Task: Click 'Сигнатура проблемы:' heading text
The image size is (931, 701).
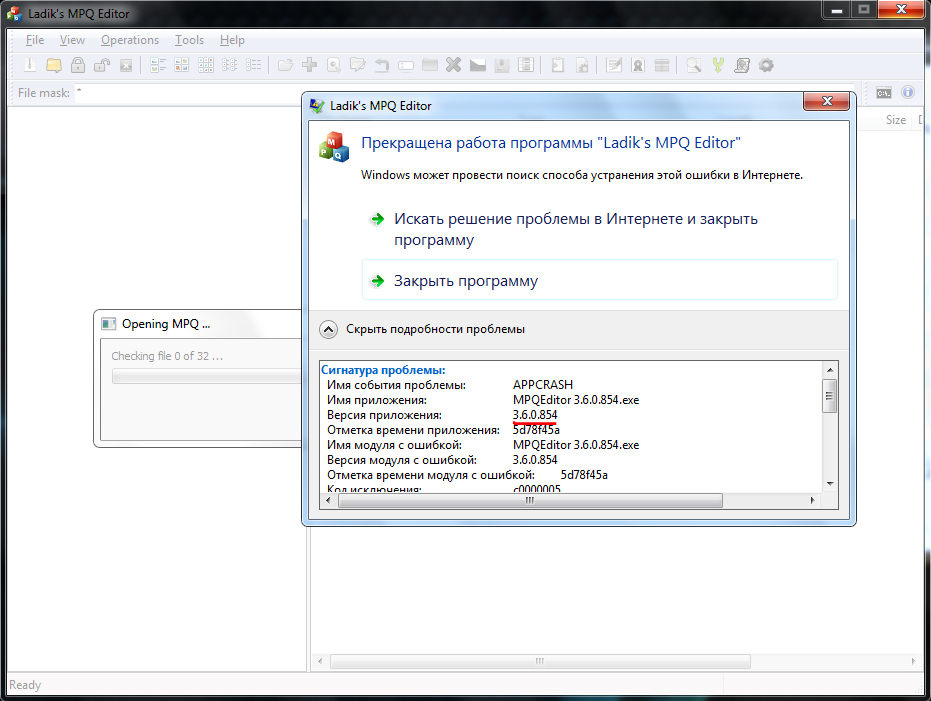Action: [383, 370]
